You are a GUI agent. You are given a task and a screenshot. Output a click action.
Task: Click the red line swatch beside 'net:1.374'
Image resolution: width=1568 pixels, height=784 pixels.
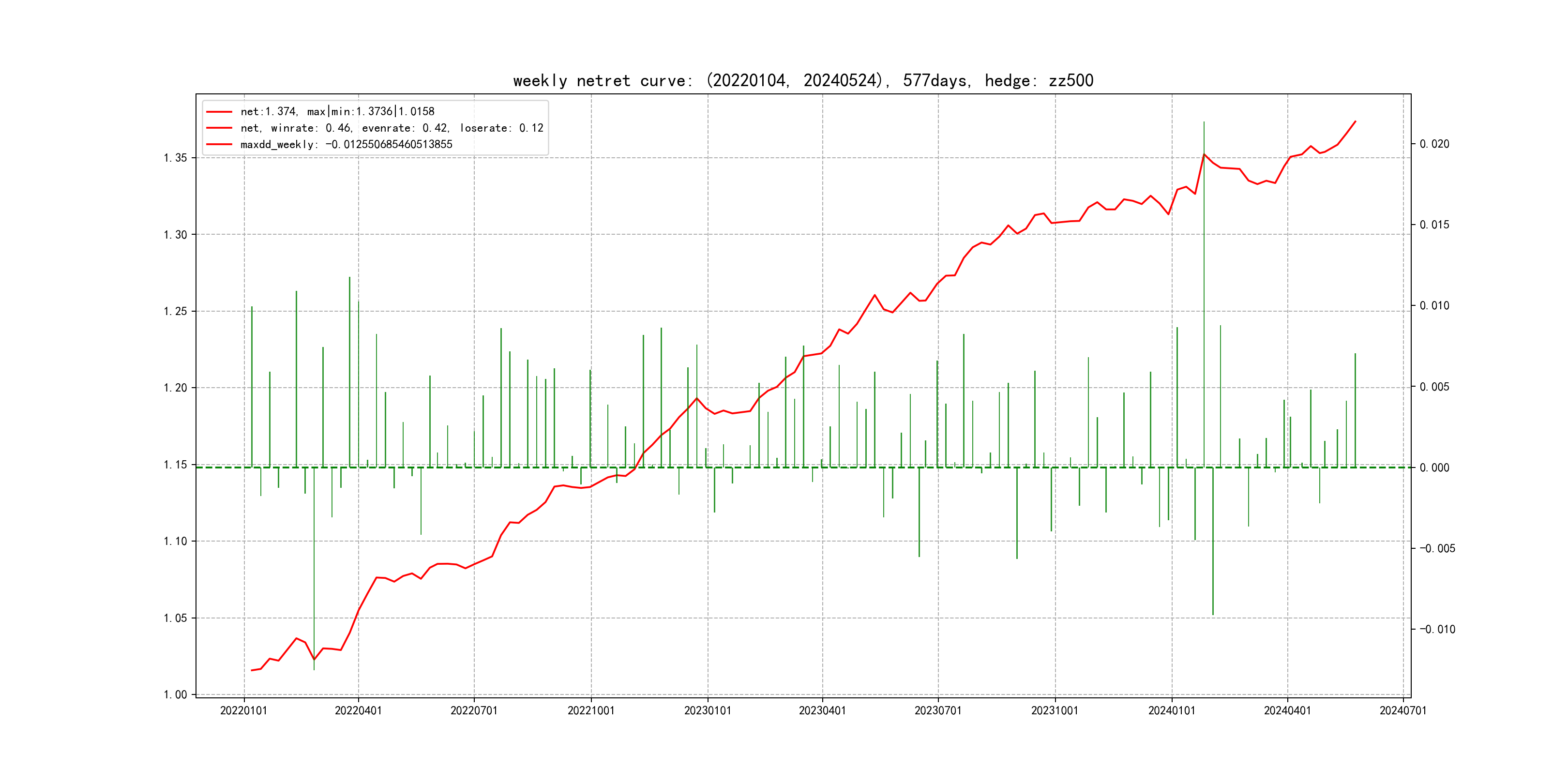219,112
